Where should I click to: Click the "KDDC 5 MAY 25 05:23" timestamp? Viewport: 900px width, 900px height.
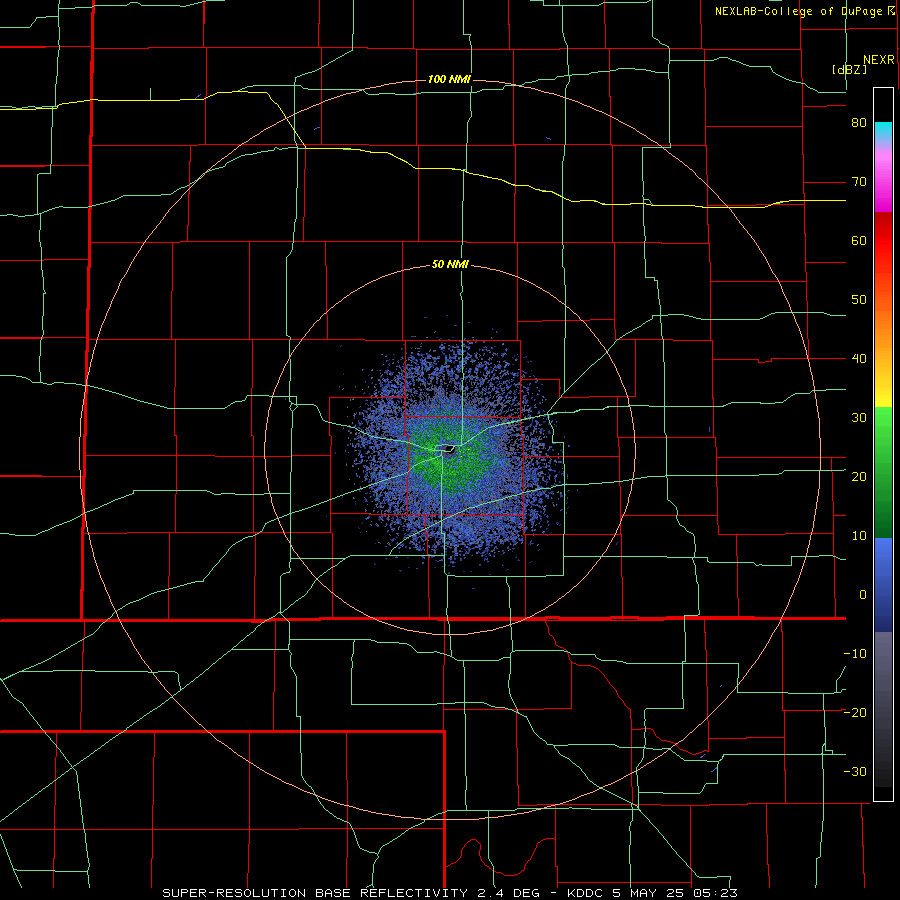pyautogui.click(x=652, y=893)
